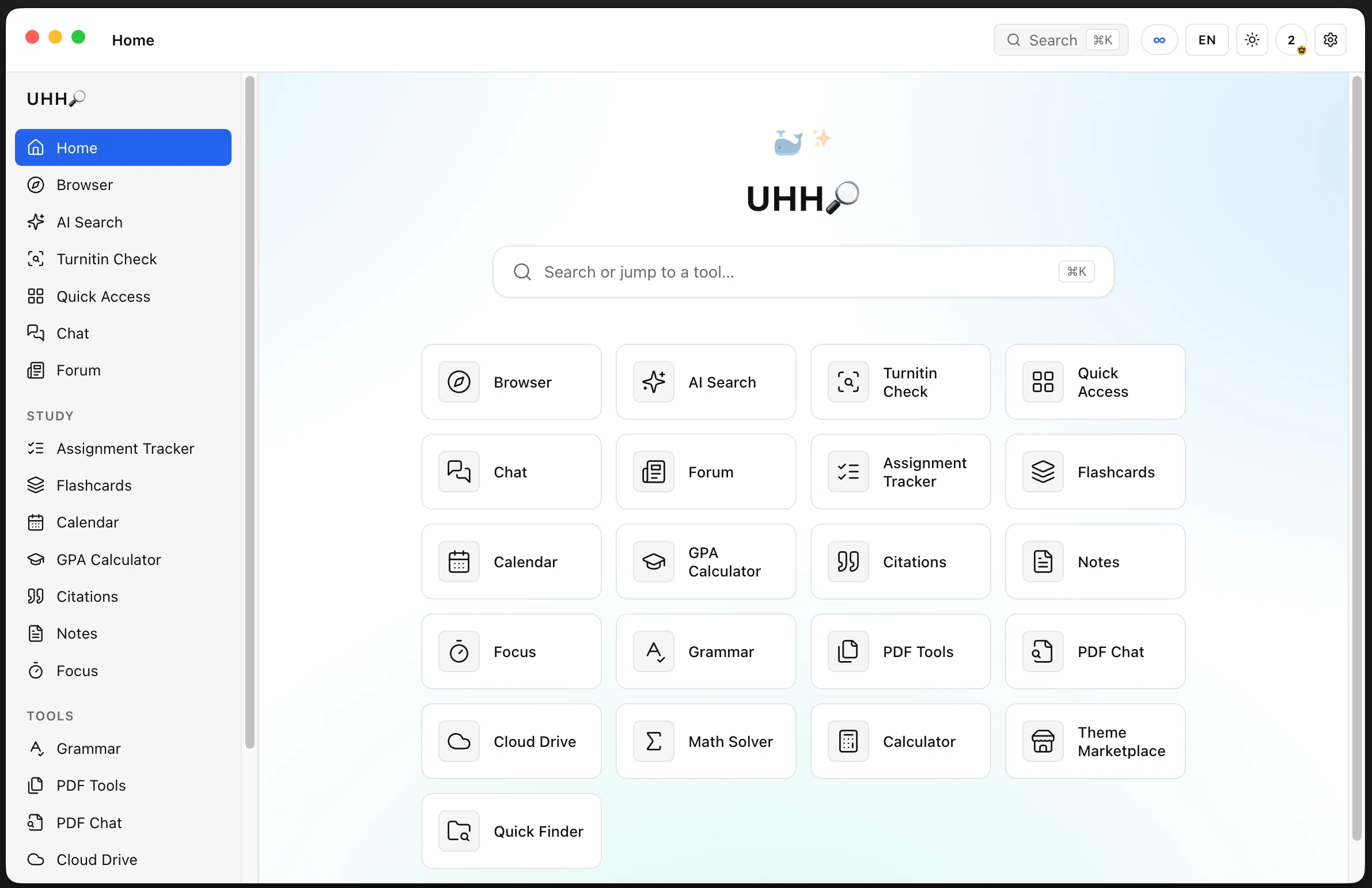The height and width of the screenshot is (888, 1372).
Task: Click the infinity icon in the top bar
Action: (x=1159, y=40)
